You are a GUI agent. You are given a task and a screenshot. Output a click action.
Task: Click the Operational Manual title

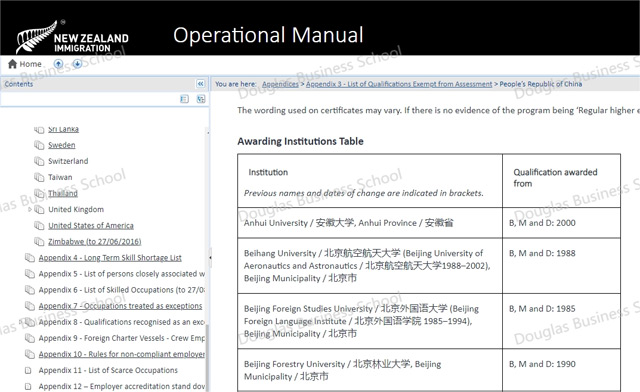click(268, 35)
